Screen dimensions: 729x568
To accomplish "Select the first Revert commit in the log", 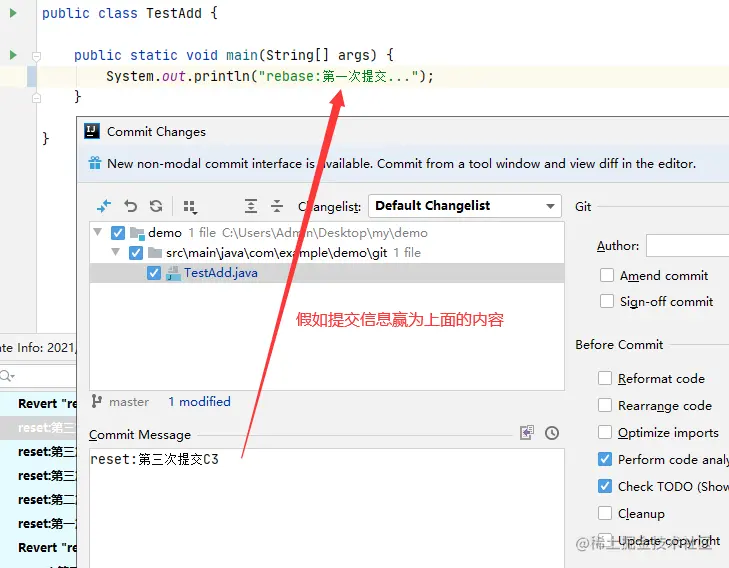I will point(38,403).
